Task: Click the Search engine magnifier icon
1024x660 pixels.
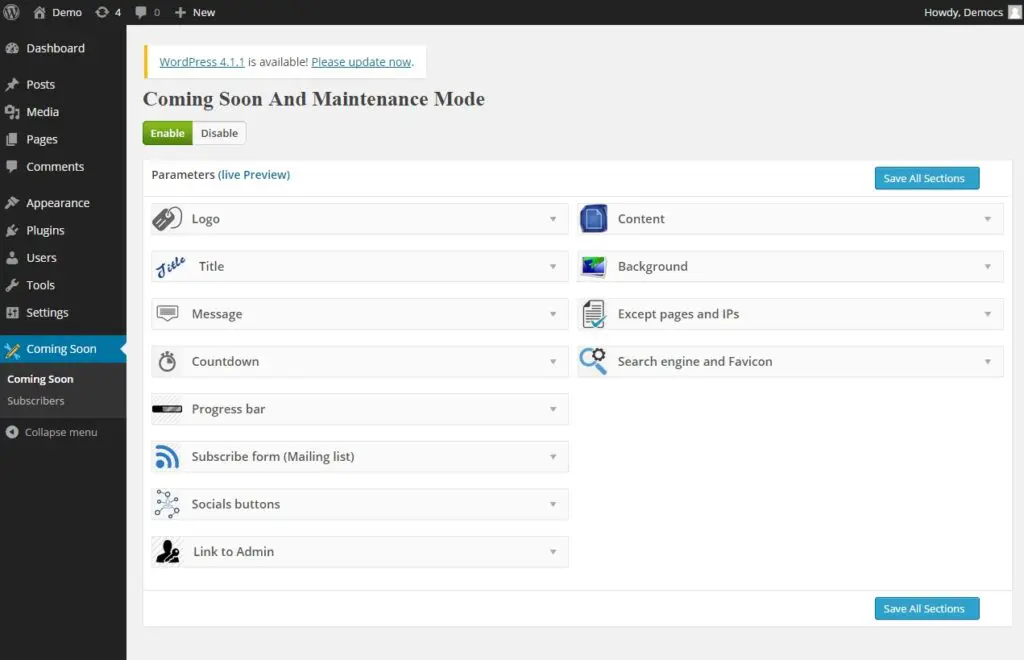Action: coord(593,361)
